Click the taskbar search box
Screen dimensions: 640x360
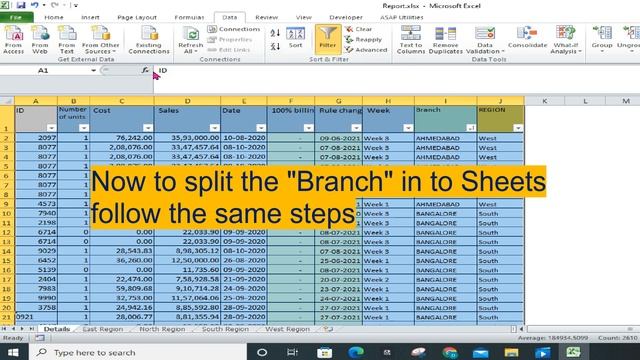tap(138, 352)
